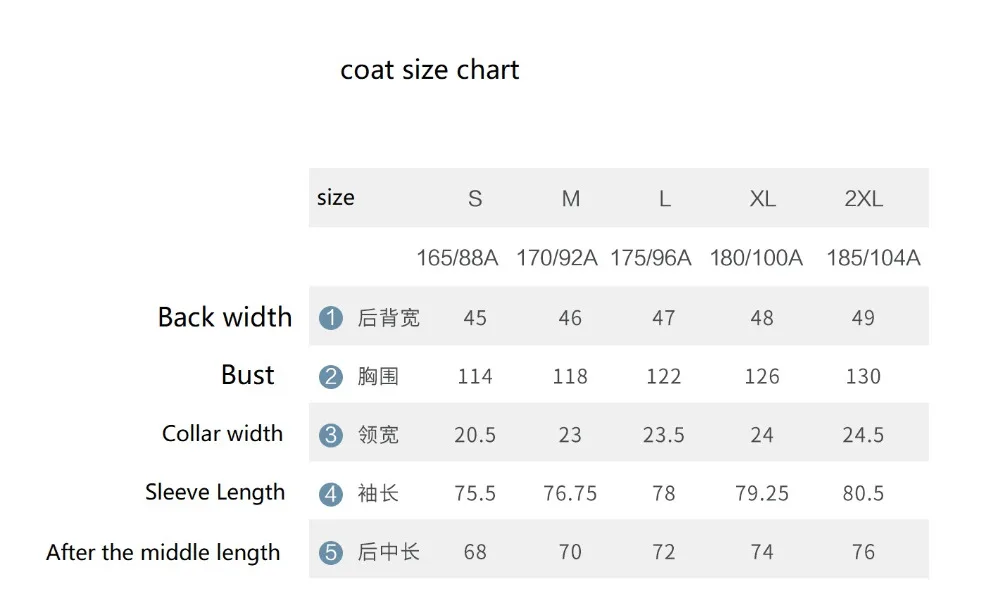Image resolution: width=1000 pixels, height=610 pixels.
Task: Click the 'coat size chart' title
Action: coord(430,70)
